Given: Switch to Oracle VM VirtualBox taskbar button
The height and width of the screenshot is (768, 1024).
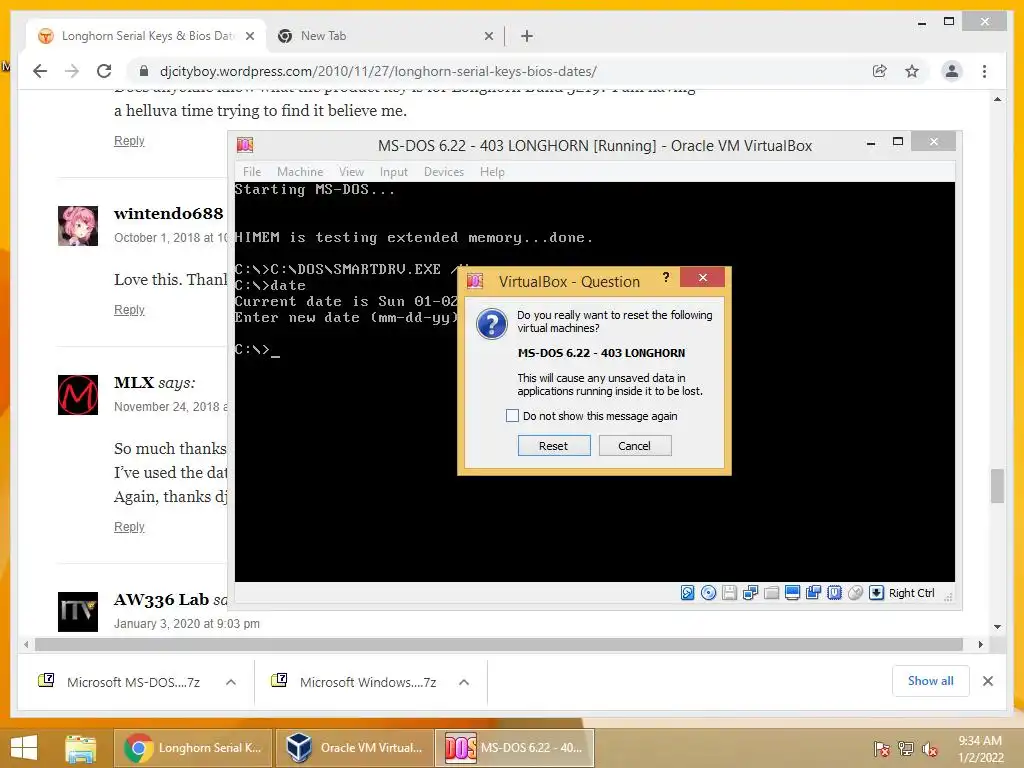Looking at the screenshot, I should [355, 748].
